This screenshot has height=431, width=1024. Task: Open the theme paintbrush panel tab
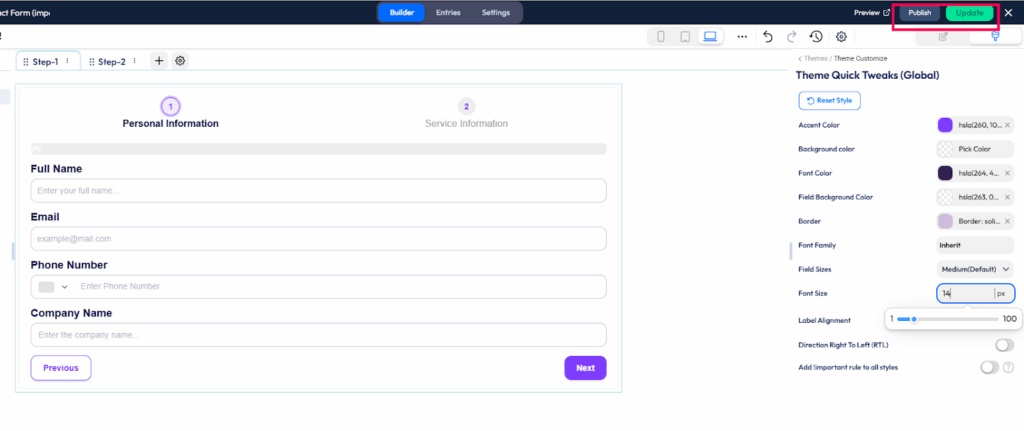coord(994,37)
